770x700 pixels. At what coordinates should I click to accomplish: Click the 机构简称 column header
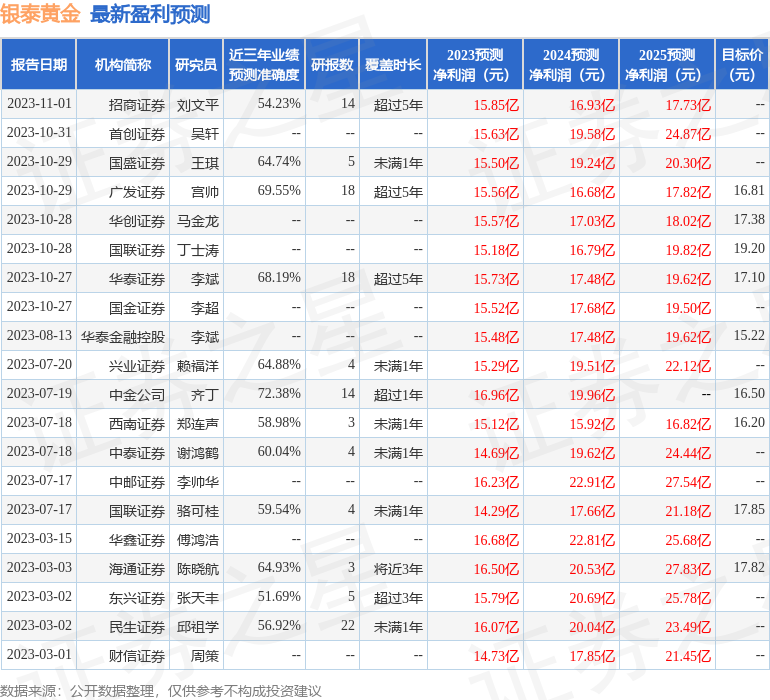point(123,64)
